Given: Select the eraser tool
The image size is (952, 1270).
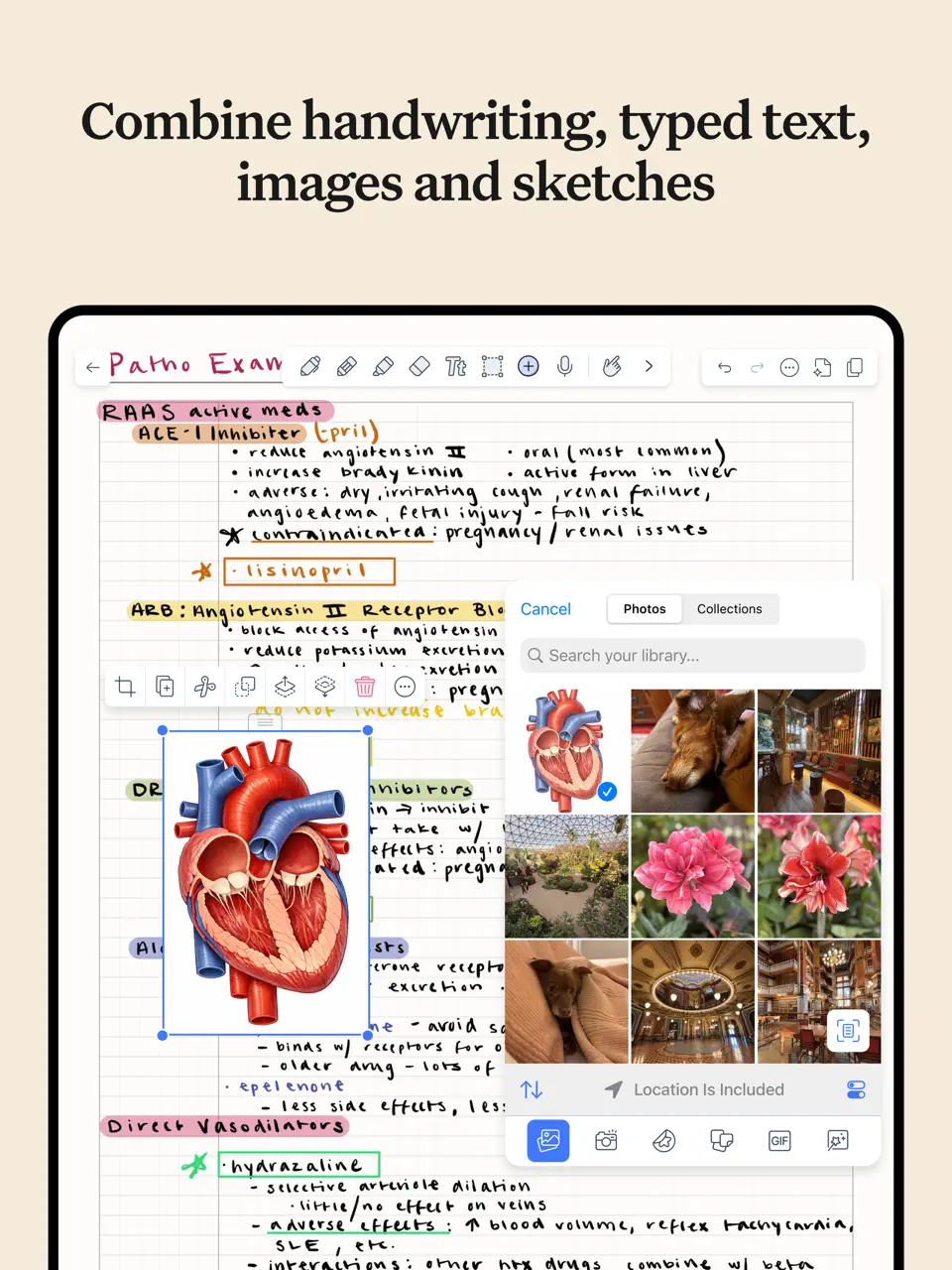Looking at the screenshot, I should [419, 367].
